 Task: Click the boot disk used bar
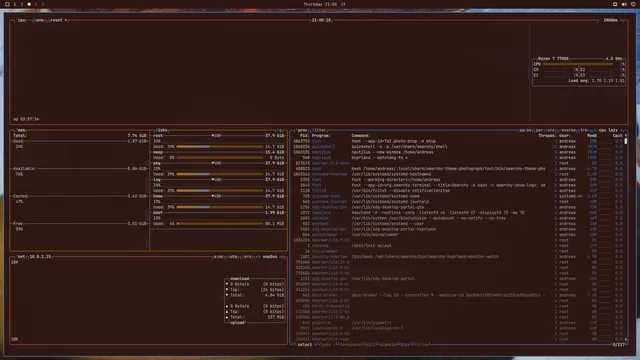(x=220, y=224)
